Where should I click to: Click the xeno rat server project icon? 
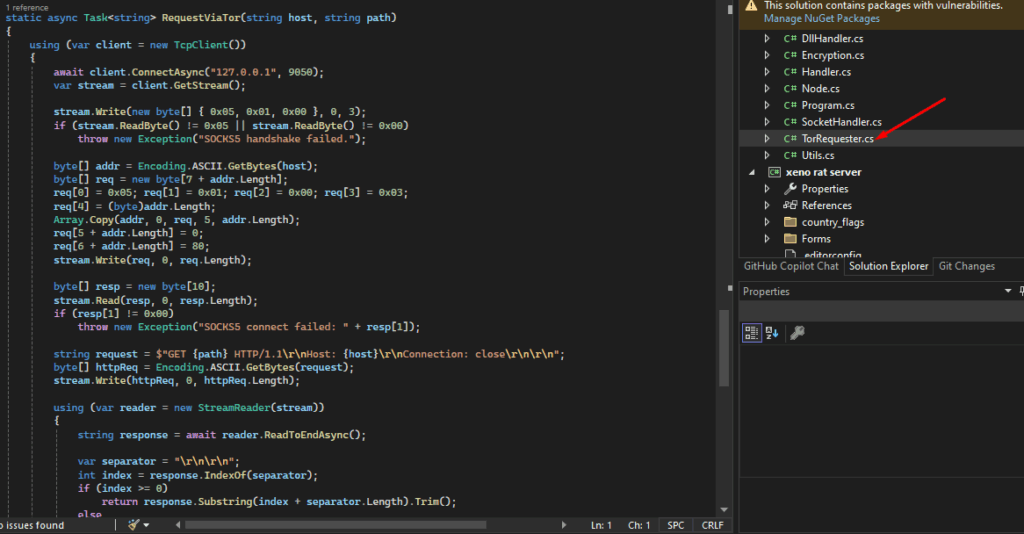tap(773, 172)
